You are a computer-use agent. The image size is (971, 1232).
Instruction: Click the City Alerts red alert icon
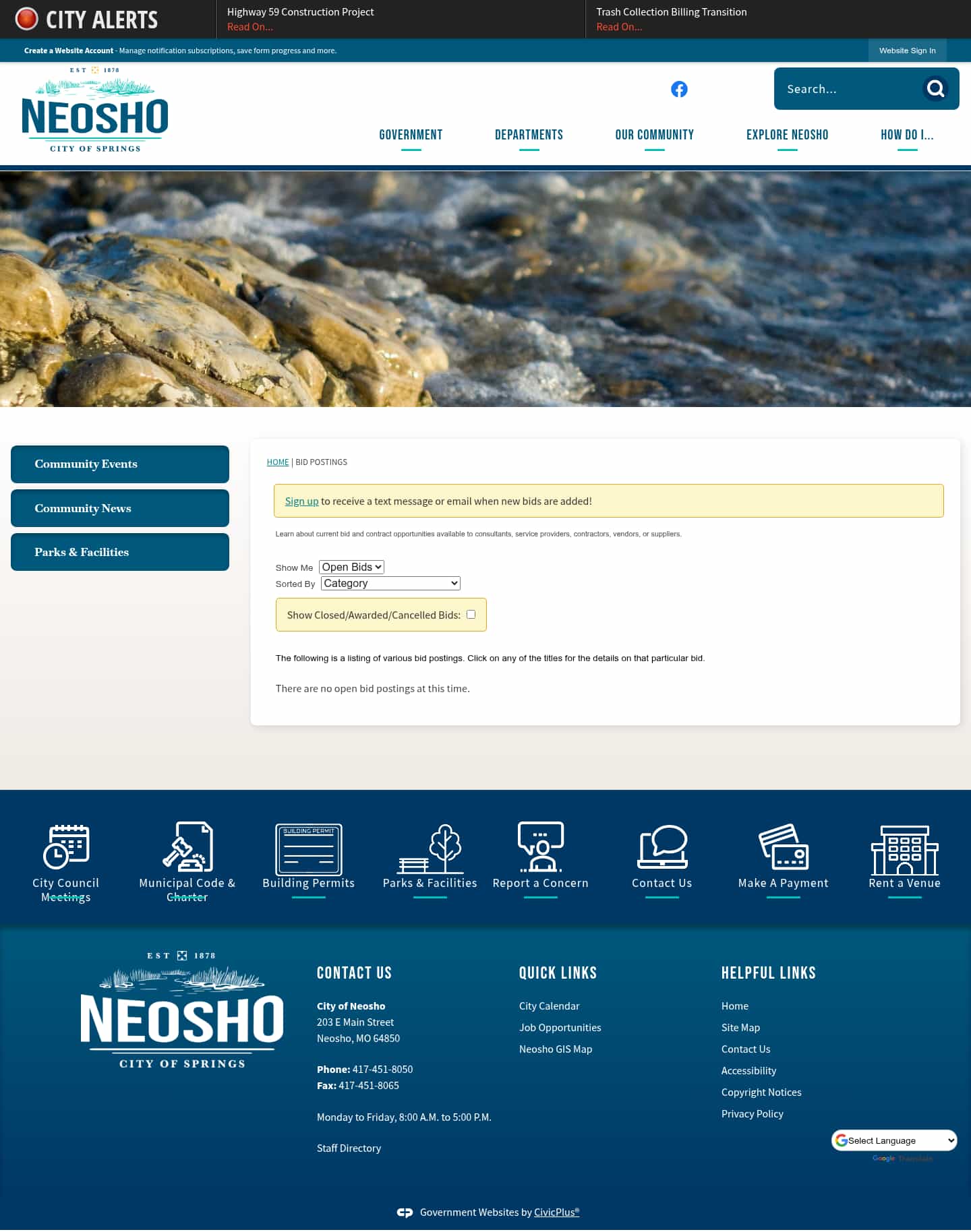point(27,19)
